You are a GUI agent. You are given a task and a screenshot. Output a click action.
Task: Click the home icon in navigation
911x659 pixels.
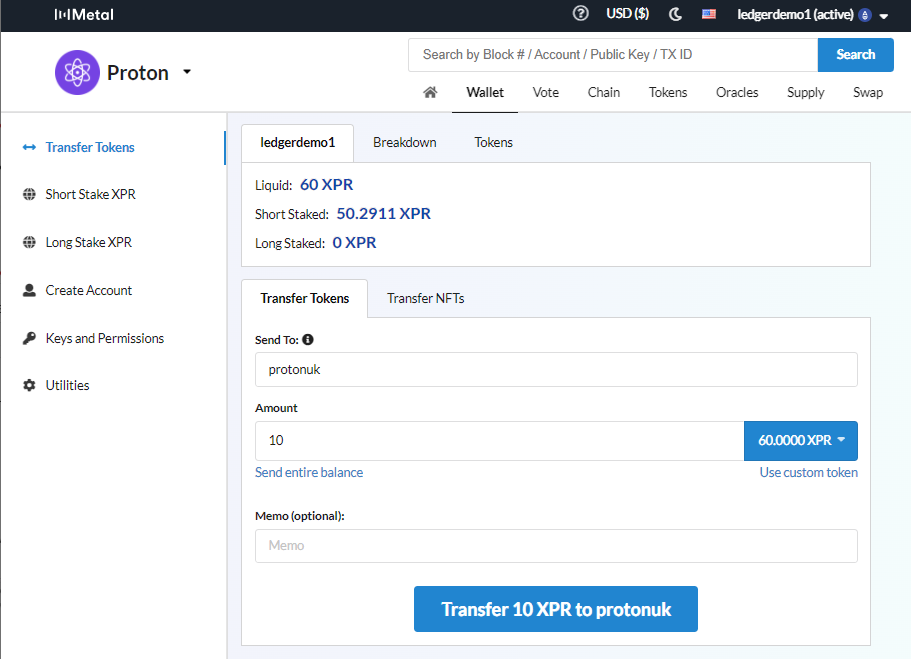coord(430,91)
